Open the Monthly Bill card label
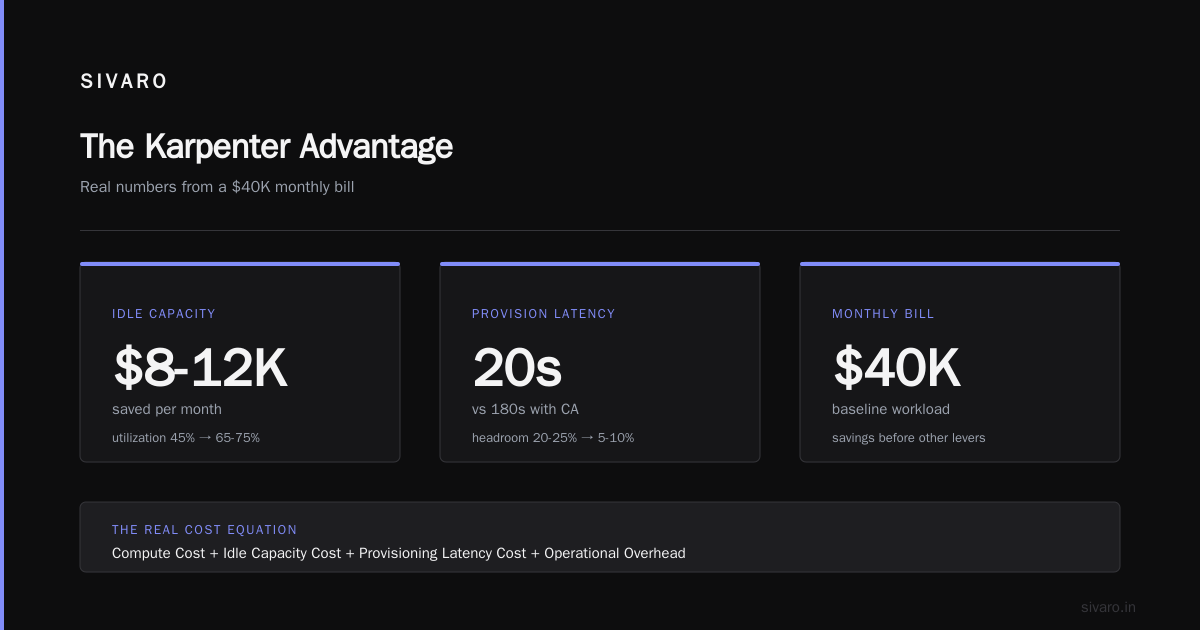 click(x=883, y=314)
